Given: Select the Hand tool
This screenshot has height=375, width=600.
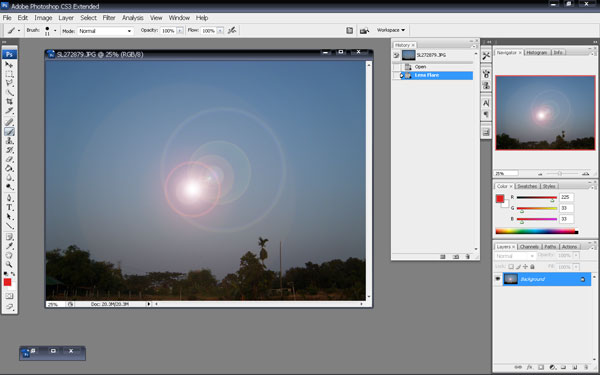Looking at the screenshot, I should point(9,255).
